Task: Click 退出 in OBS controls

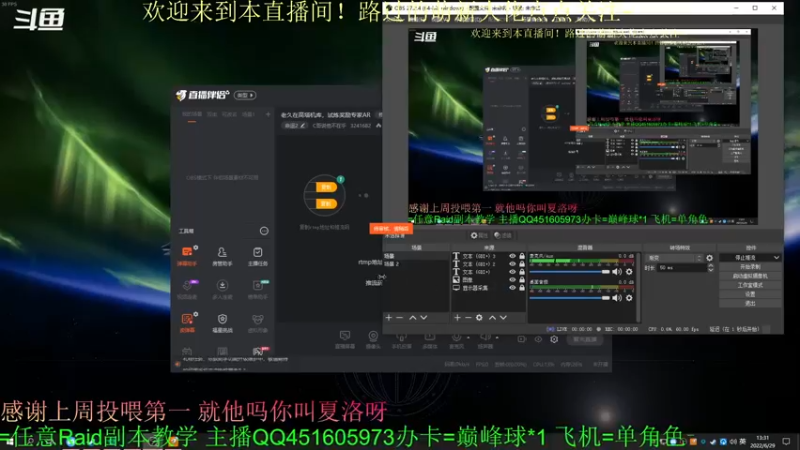Action: [x=750, y=304]
